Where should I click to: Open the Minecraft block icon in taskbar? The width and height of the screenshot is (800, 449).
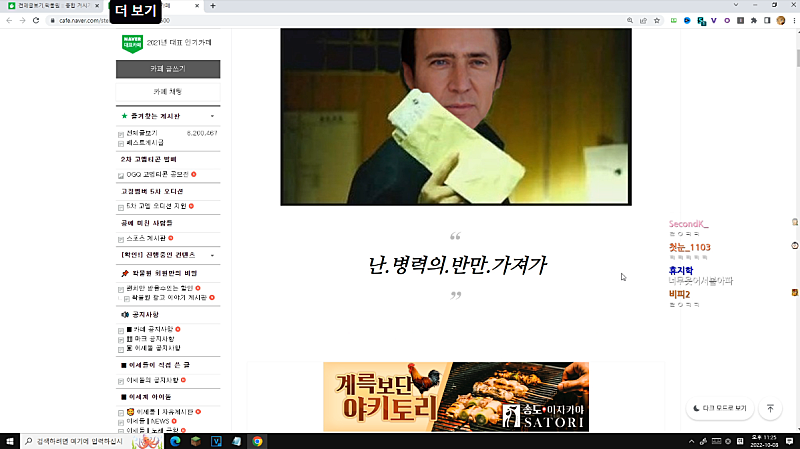[196, 441]
